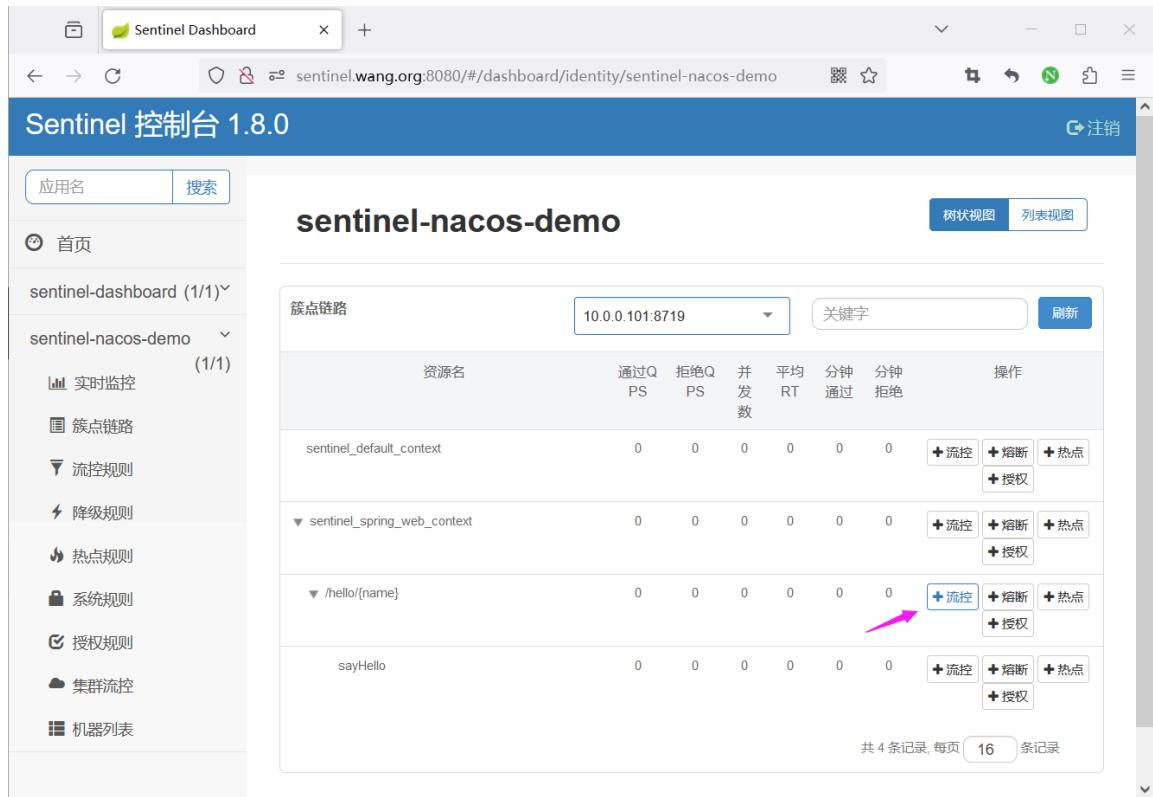Viewport: 1153px width, 797px height.
Task: Add 授权 rule for sayHello
Action: (1007, 697)
